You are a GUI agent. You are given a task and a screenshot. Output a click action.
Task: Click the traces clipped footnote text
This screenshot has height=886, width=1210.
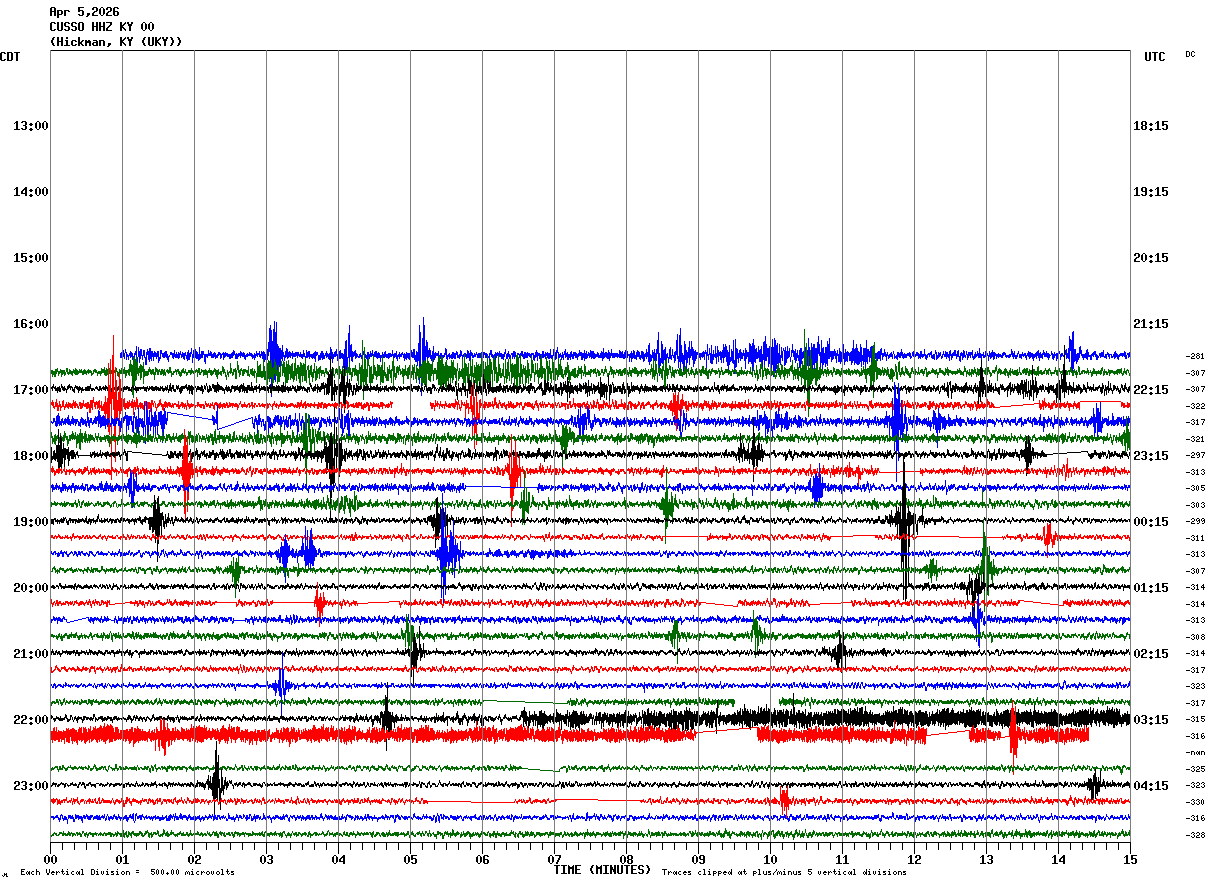784,873
